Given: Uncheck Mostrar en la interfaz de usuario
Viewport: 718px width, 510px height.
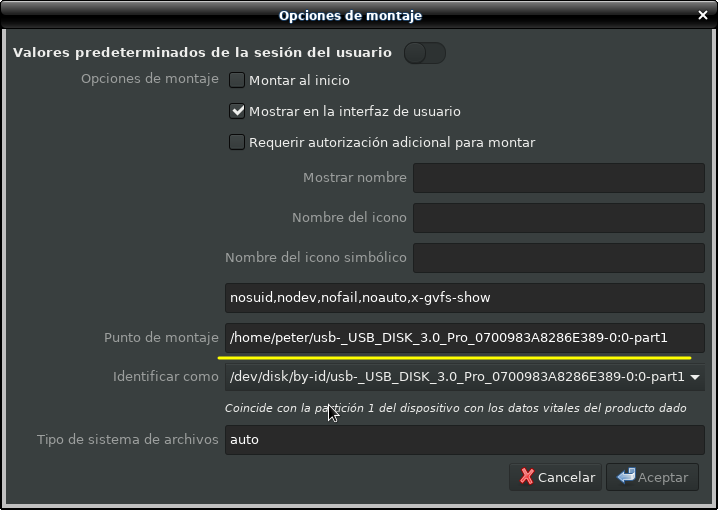Looking at the screenshot, I should click(x=237, y=111).
